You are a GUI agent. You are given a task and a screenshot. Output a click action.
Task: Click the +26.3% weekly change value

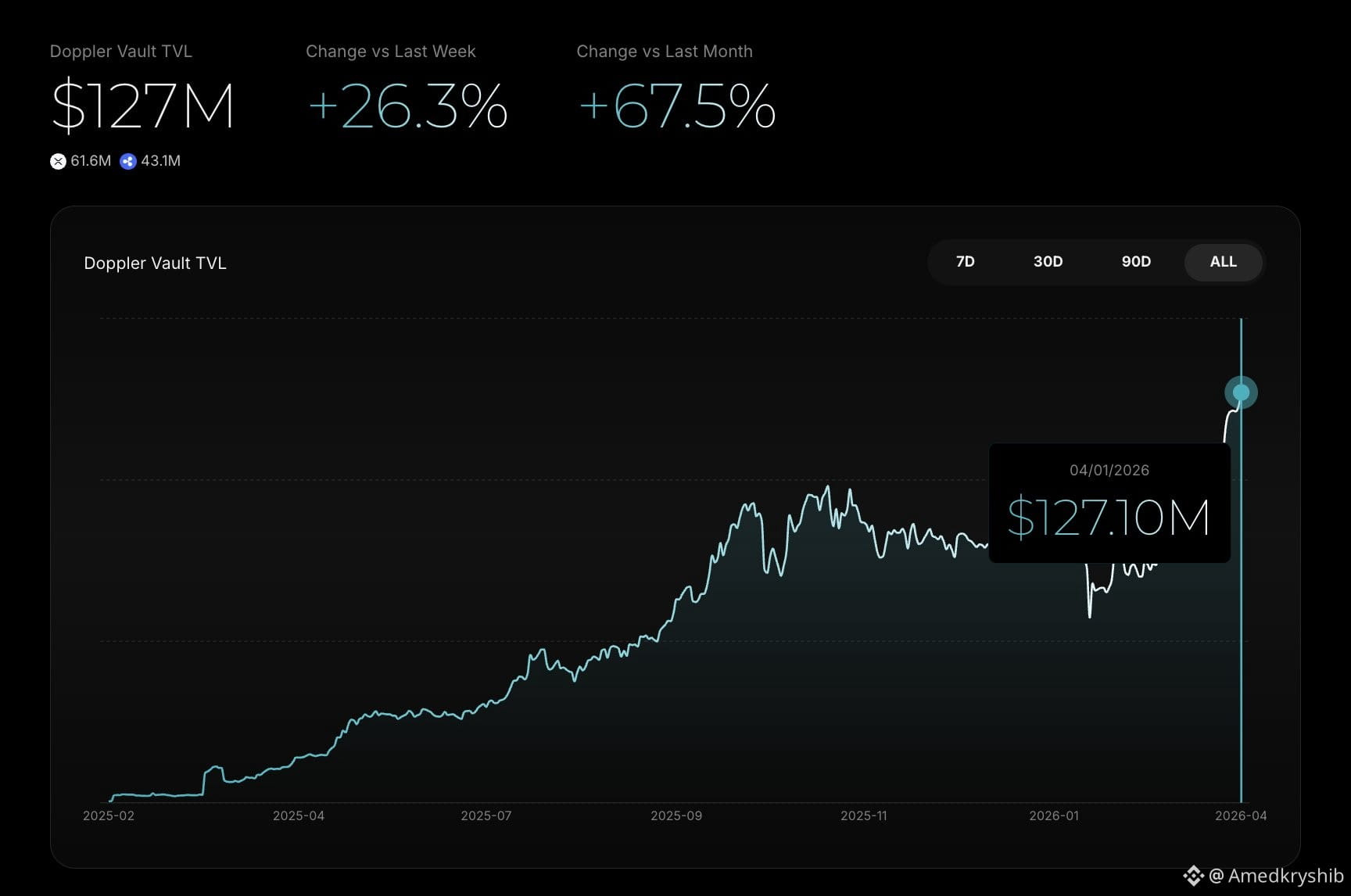(407, 106)
